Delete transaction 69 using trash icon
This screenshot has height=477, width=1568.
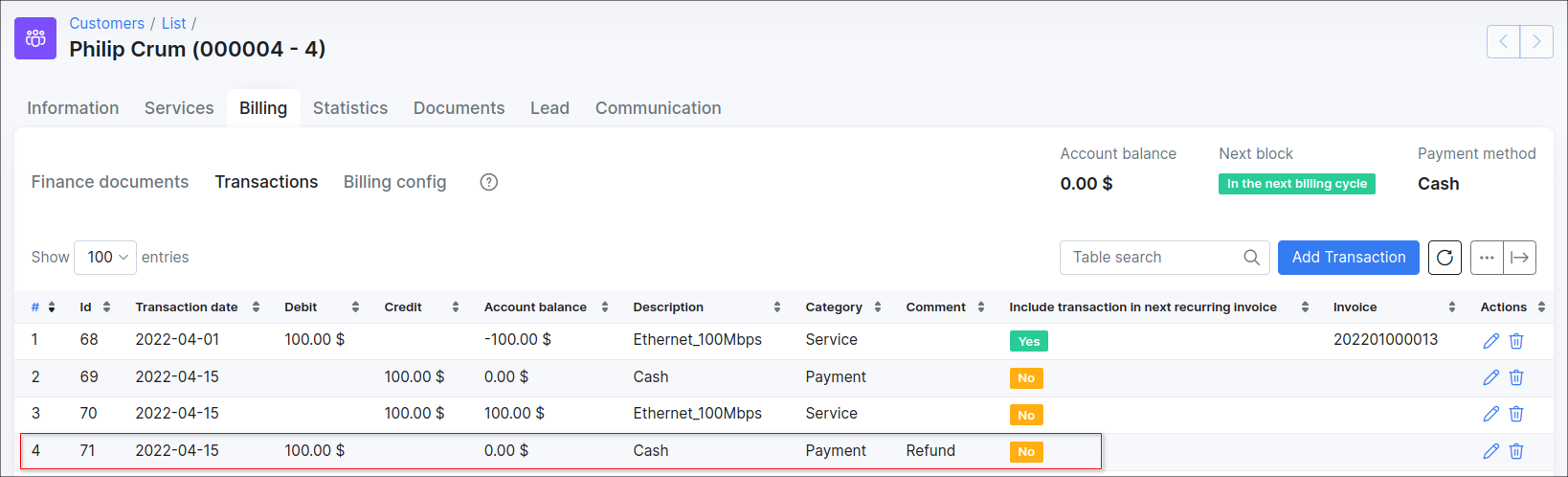1516,377
